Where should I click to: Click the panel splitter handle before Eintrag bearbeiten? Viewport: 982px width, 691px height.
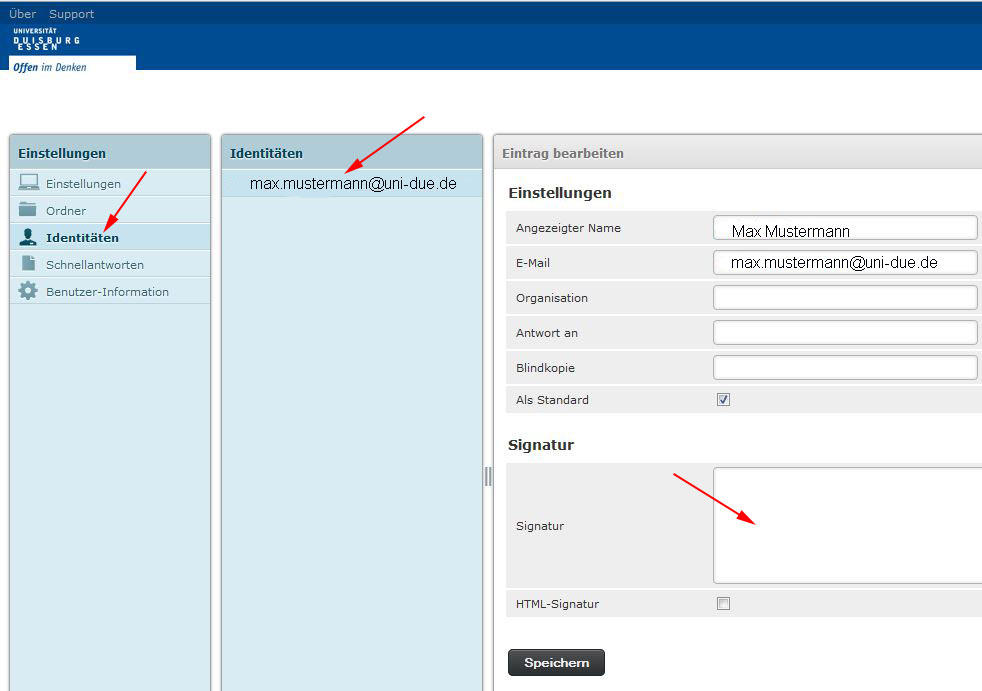pos(487,476)
